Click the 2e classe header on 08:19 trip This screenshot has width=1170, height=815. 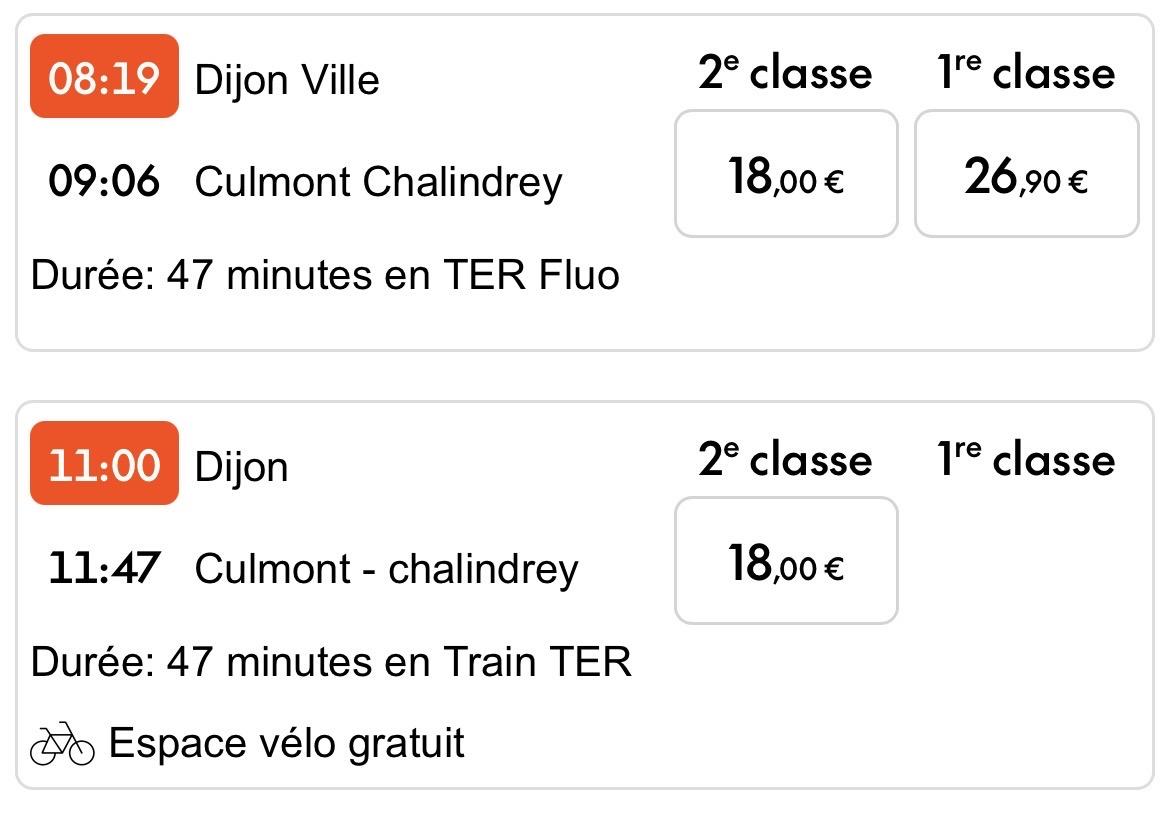(x=785, y=73)
